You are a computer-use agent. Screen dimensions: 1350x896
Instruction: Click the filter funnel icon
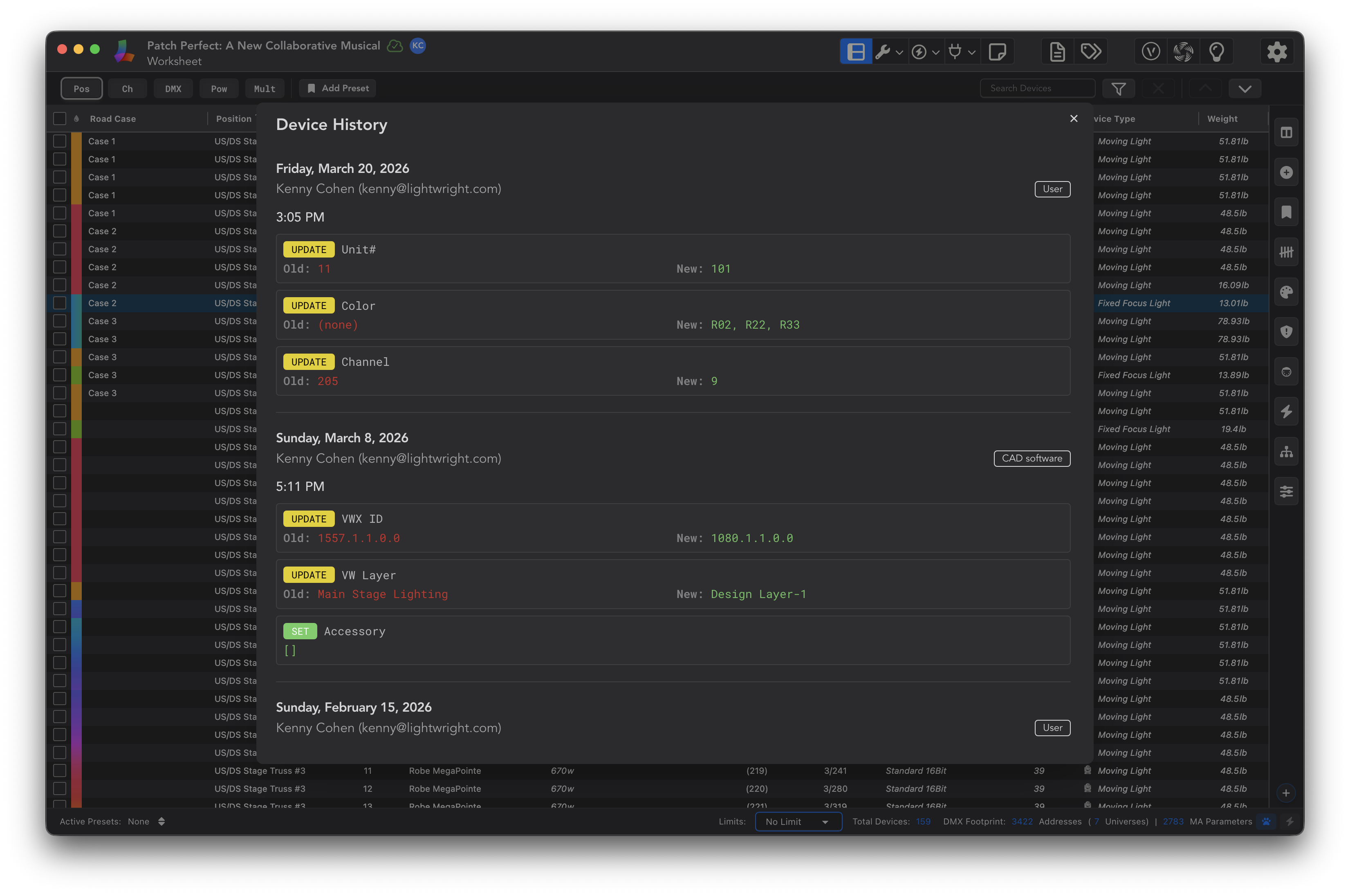click(1119, 89)
